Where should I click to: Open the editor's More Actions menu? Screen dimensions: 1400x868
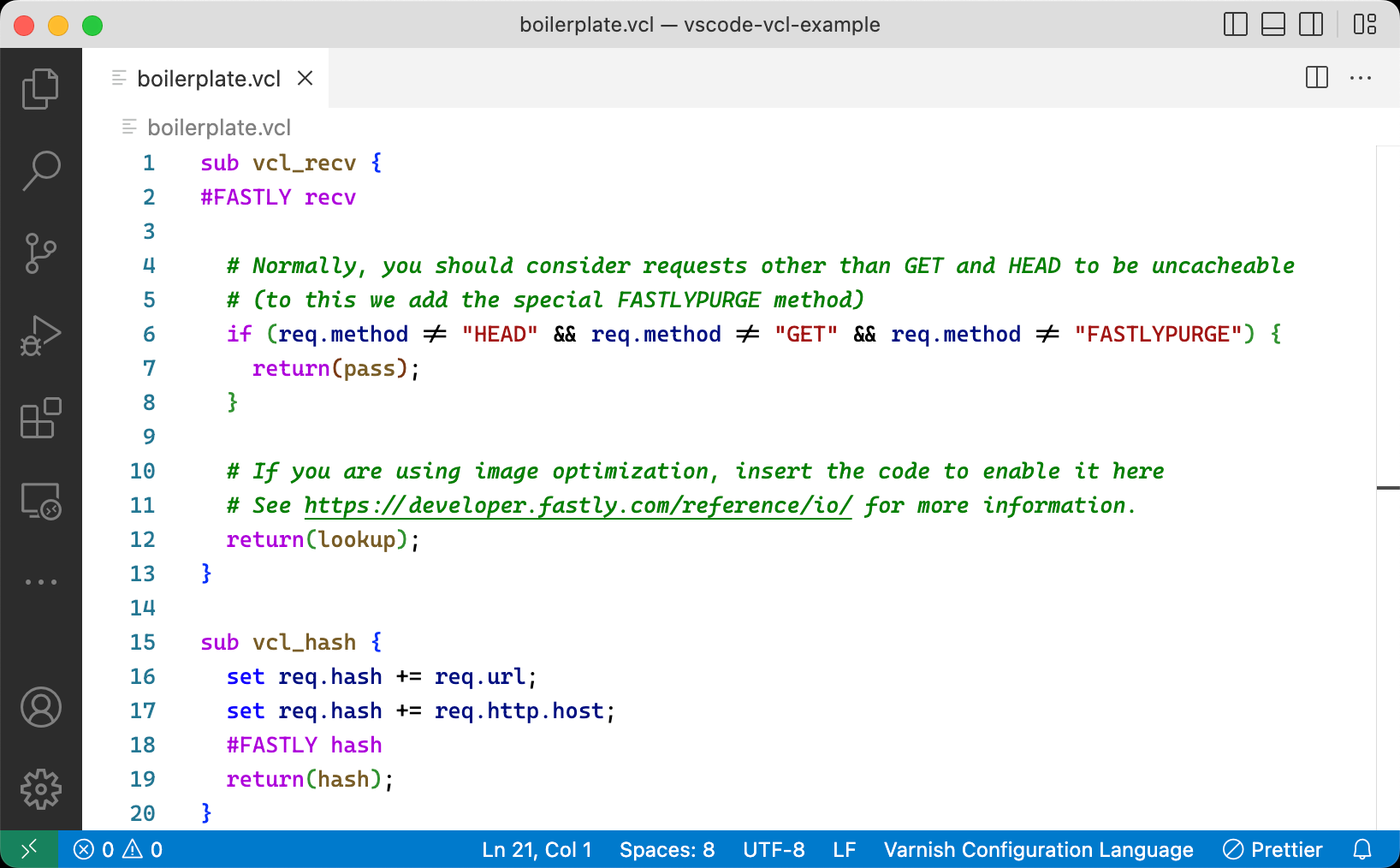1361,78
